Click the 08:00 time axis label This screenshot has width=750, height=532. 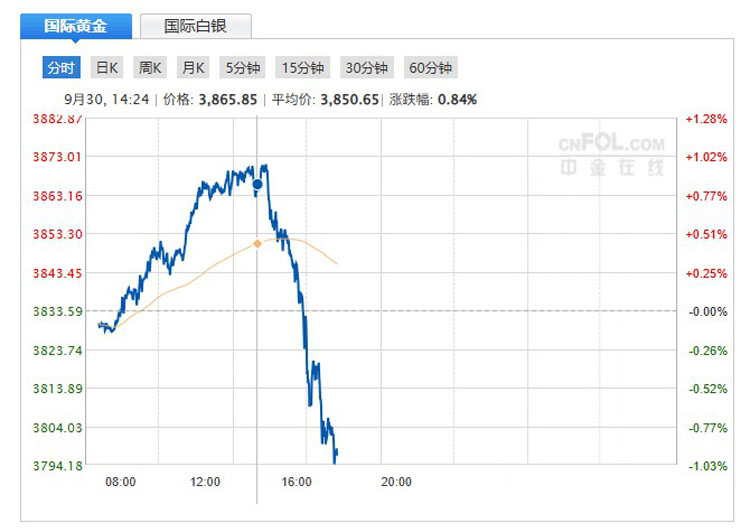[x=120, y=482]
